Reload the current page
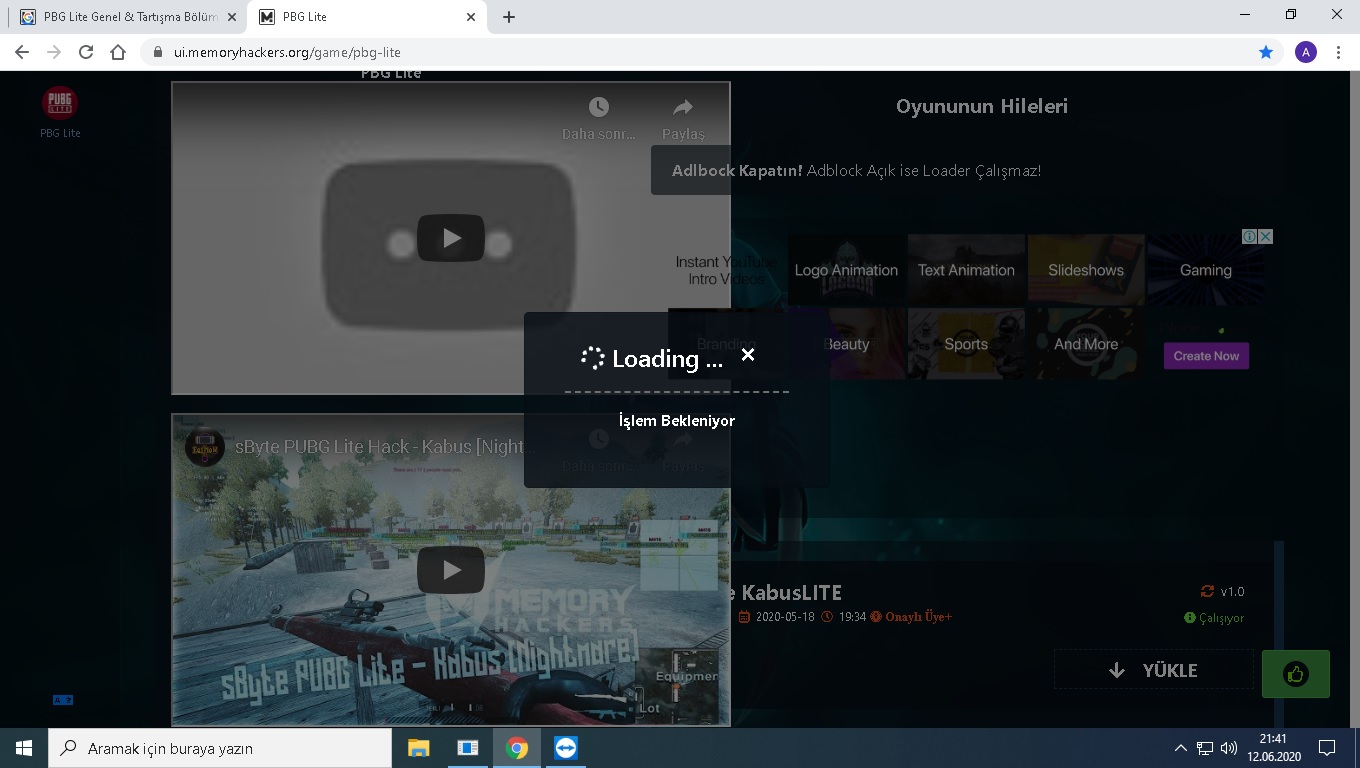Image resolution: width=1360 pixels, height=768 pixels. tap(86, 52)
